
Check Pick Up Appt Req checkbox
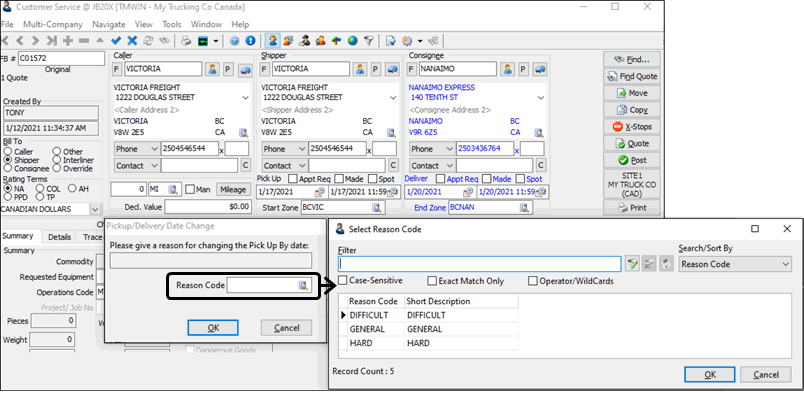click(293, 179)
